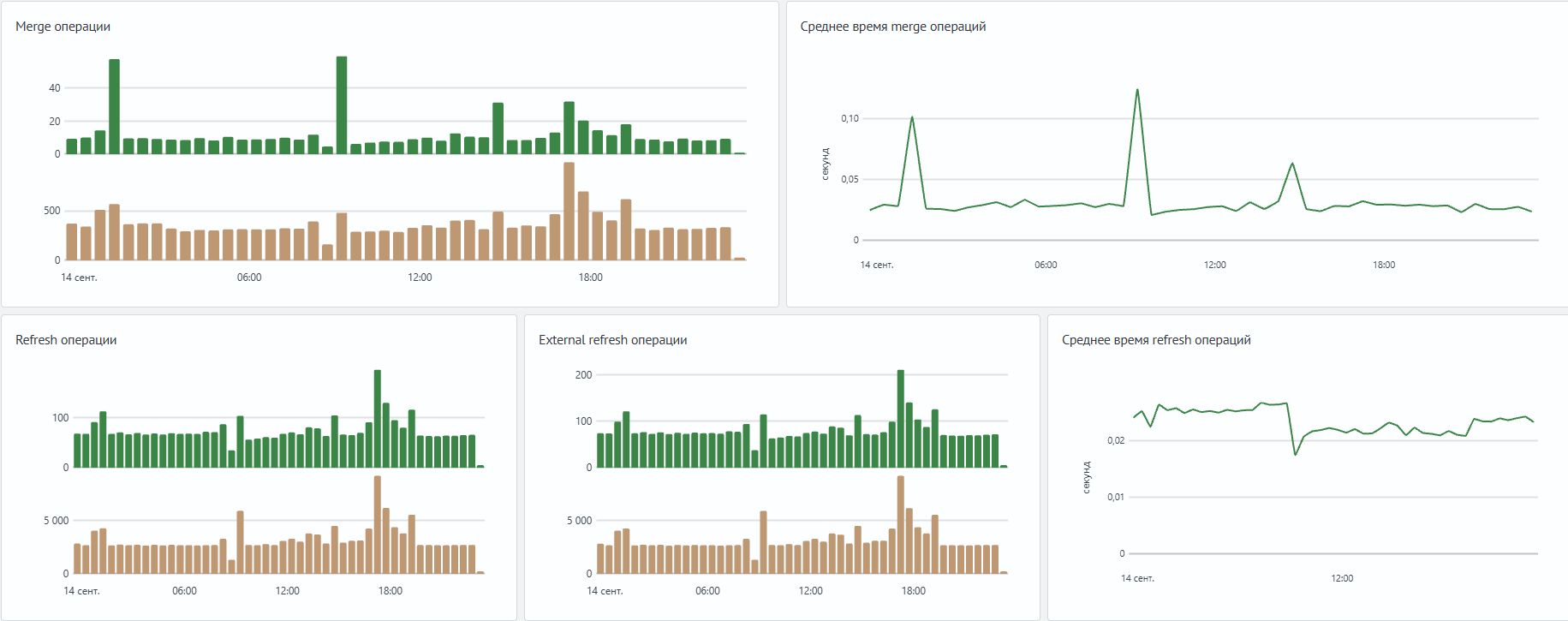1568x621 pixels.
Task: Click the tallest brown bar in Merge операции
Action: point(569,211)
